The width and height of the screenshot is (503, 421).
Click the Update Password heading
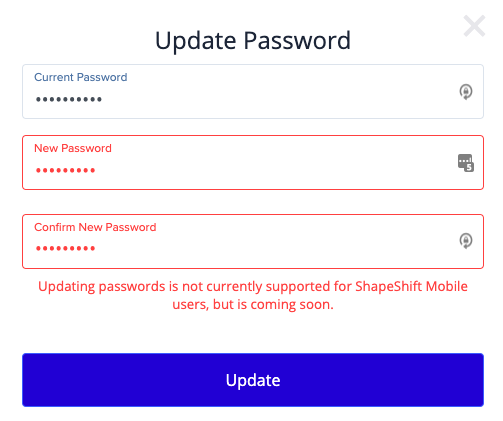point(253,41)
